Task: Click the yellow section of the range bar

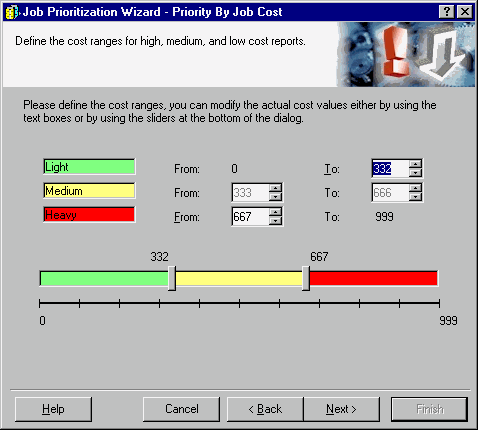Action: tap(239, 278)
